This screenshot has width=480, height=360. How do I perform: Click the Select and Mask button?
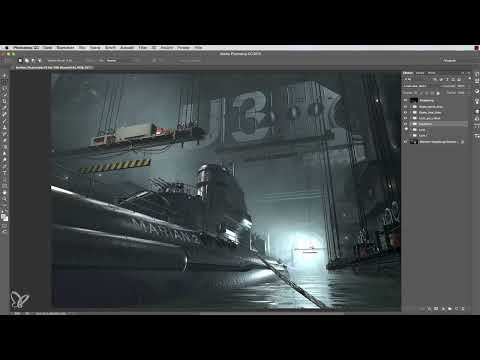coord(190,60)
